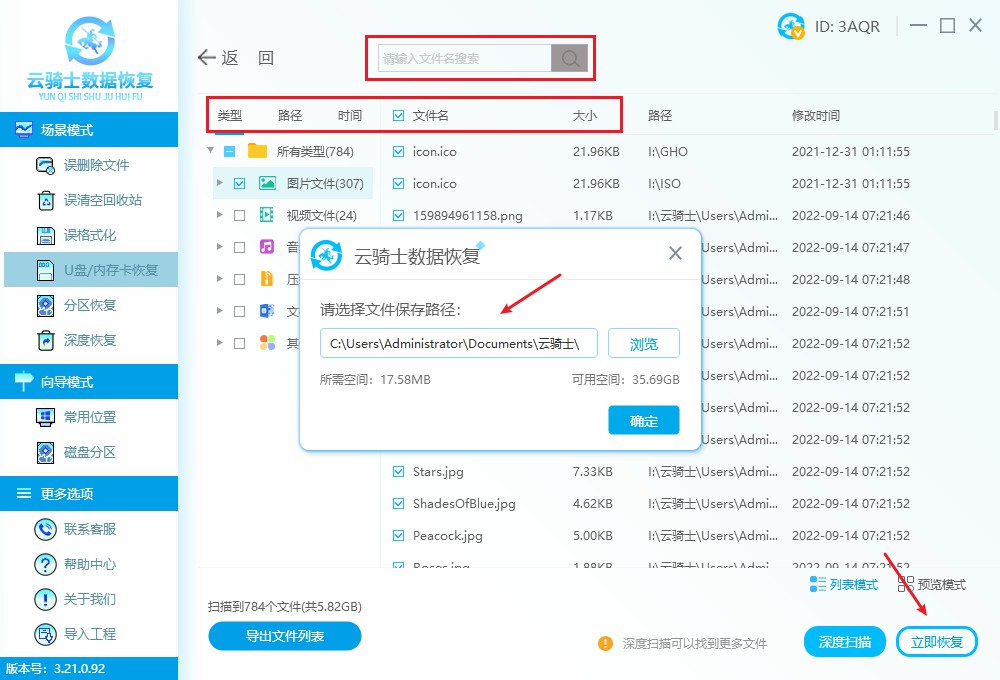Viewport: 1000px width, 680px height.
Task: Open 联系客服 customer service
Action: [74, 528]
